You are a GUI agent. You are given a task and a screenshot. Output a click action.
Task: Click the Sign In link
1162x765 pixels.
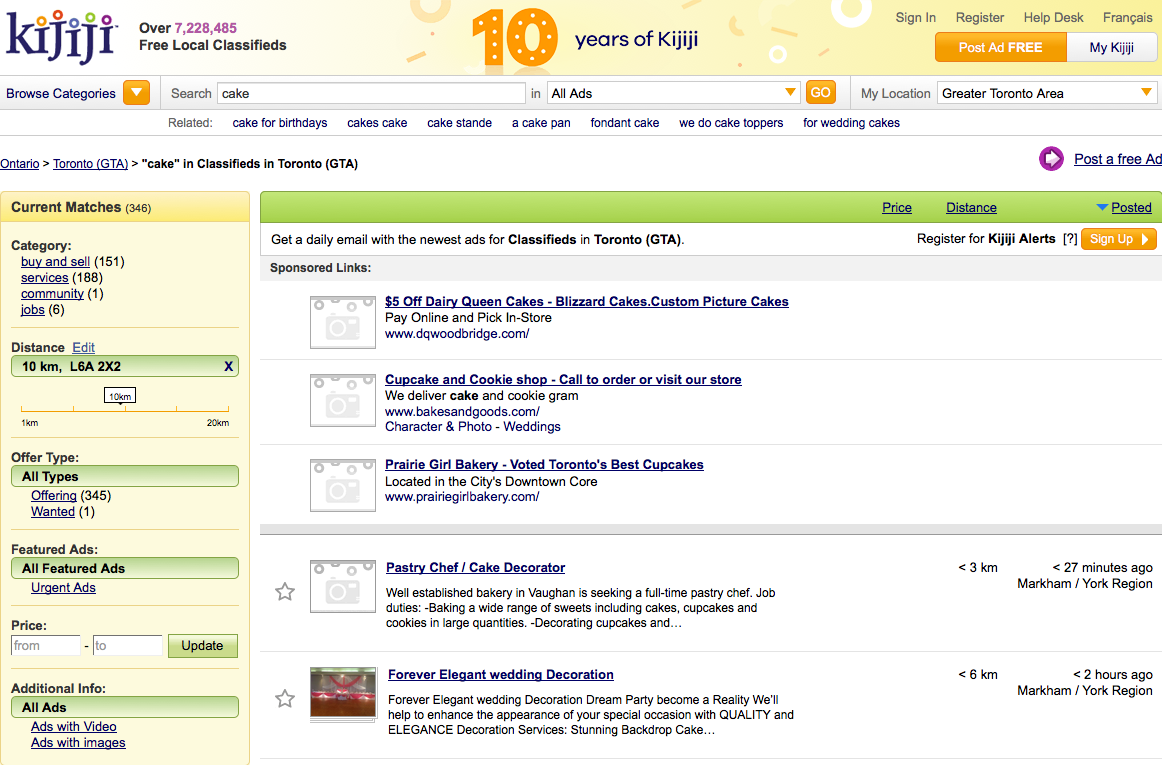[x=915, y=17]
